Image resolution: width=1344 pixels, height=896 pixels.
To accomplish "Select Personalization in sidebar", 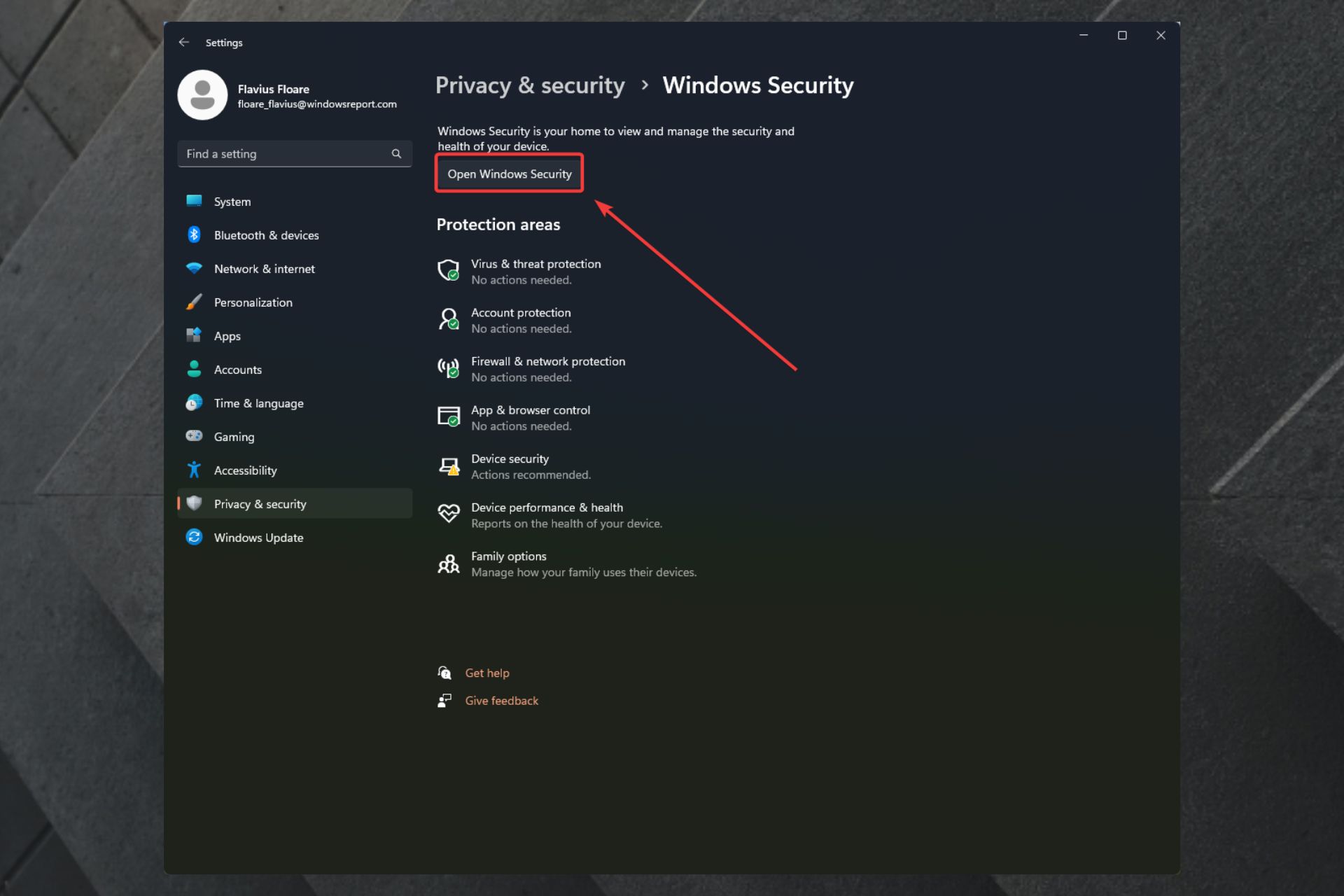I will pyautogui.click(x=253, y=302).
